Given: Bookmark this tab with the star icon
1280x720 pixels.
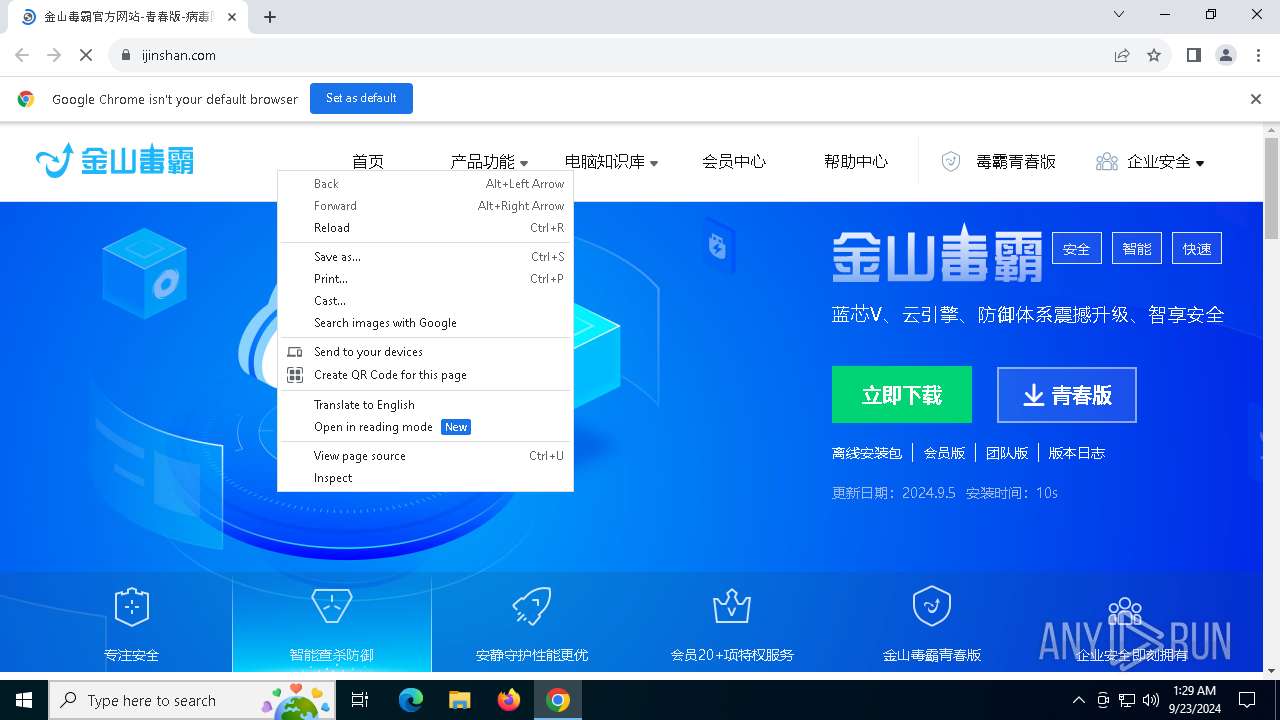Looking at the screenshot, I should click(x=1154, y=55).
